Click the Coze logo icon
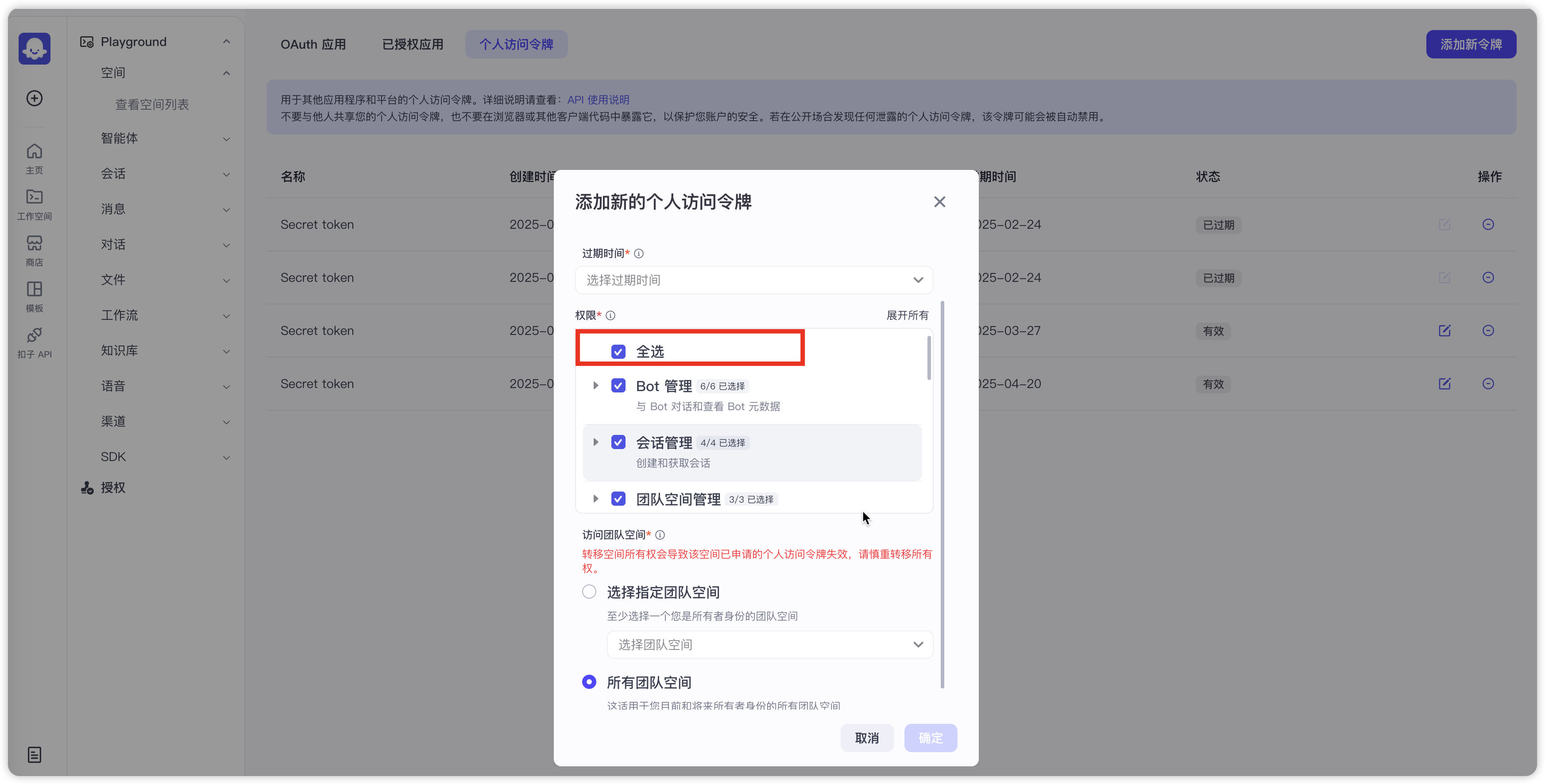This screenshot has width=1545, height=784. (x=34, y=49)
